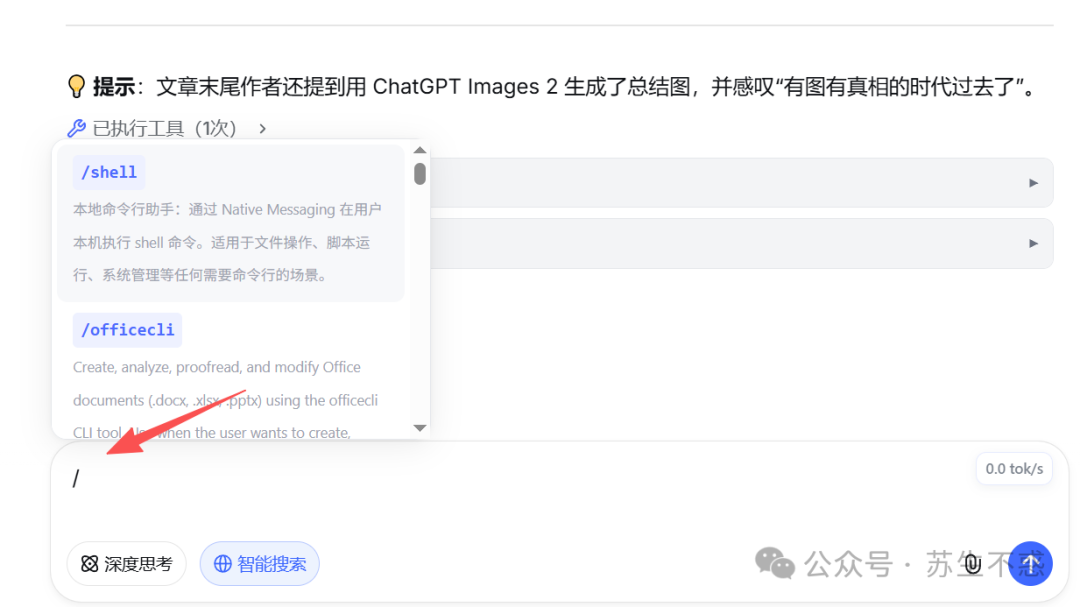1080x607 pixels.
Task: Click the 0.0 tok/s speed indicator
Action: tap(1014, 469)
